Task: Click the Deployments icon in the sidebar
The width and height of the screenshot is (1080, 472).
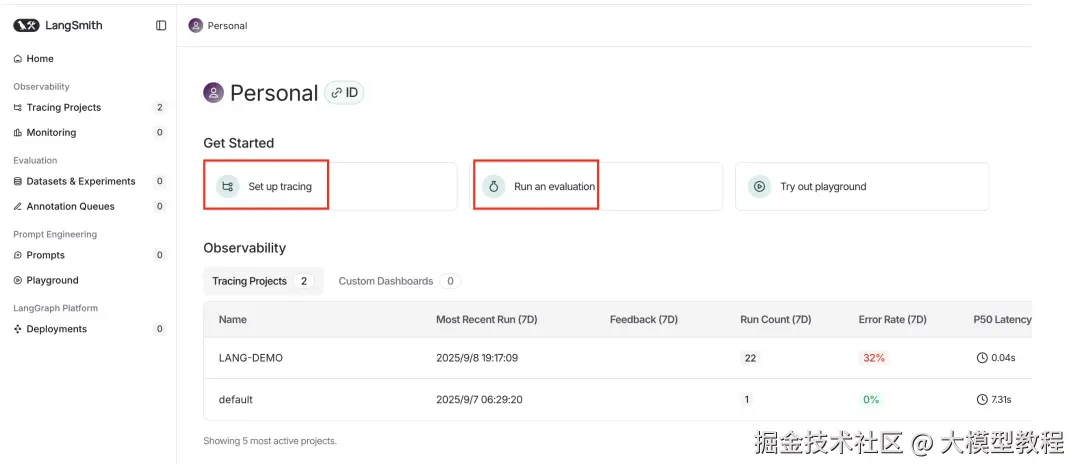Action: (18, 329)
